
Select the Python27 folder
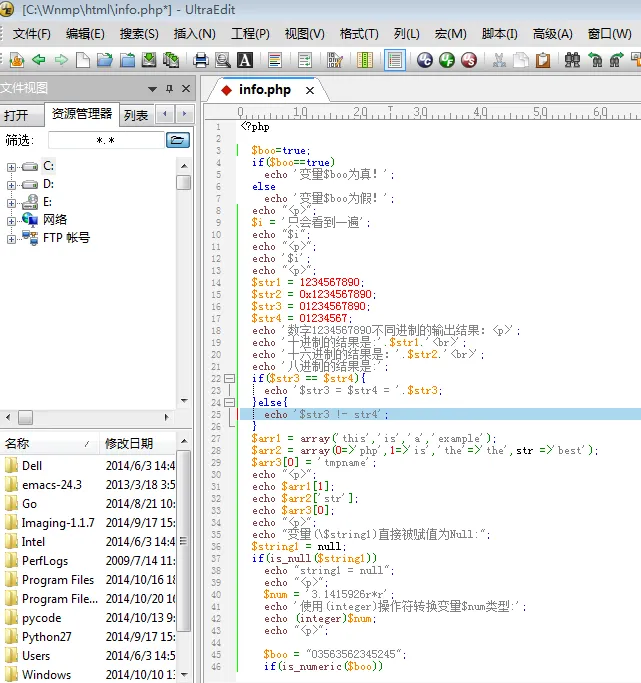pyautogui.click(x=47, y=637)
